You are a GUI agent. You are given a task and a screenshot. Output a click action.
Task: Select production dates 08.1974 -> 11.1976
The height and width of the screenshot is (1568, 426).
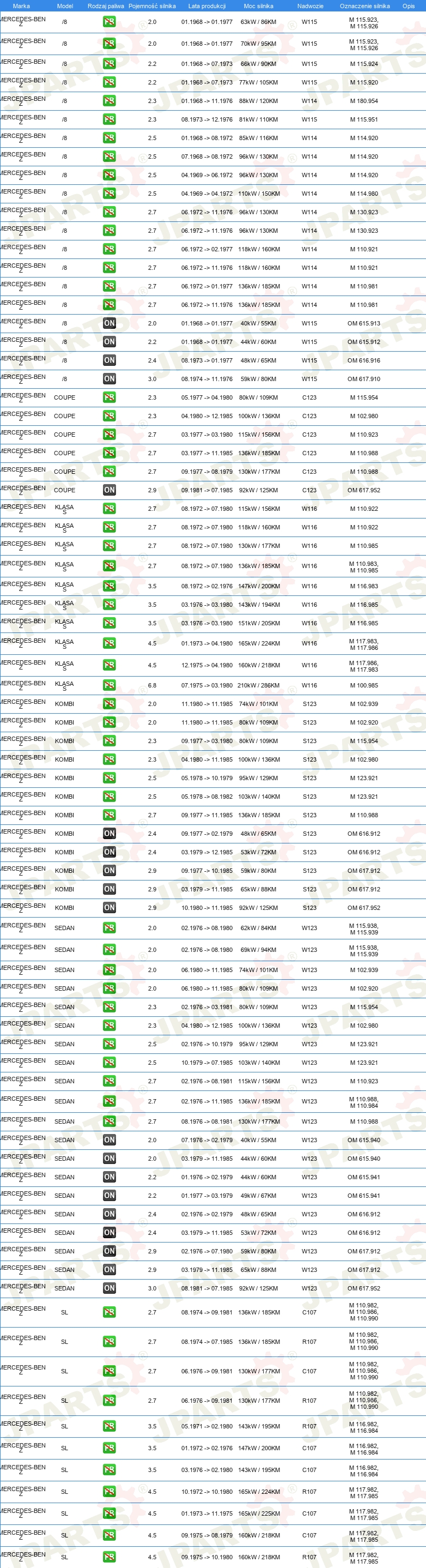click(207, 378)
